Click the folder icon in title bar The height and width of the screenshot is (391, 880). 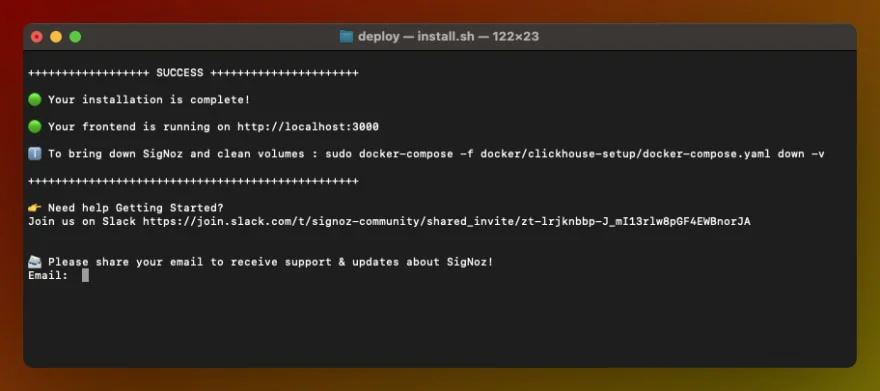pos(346,36)
